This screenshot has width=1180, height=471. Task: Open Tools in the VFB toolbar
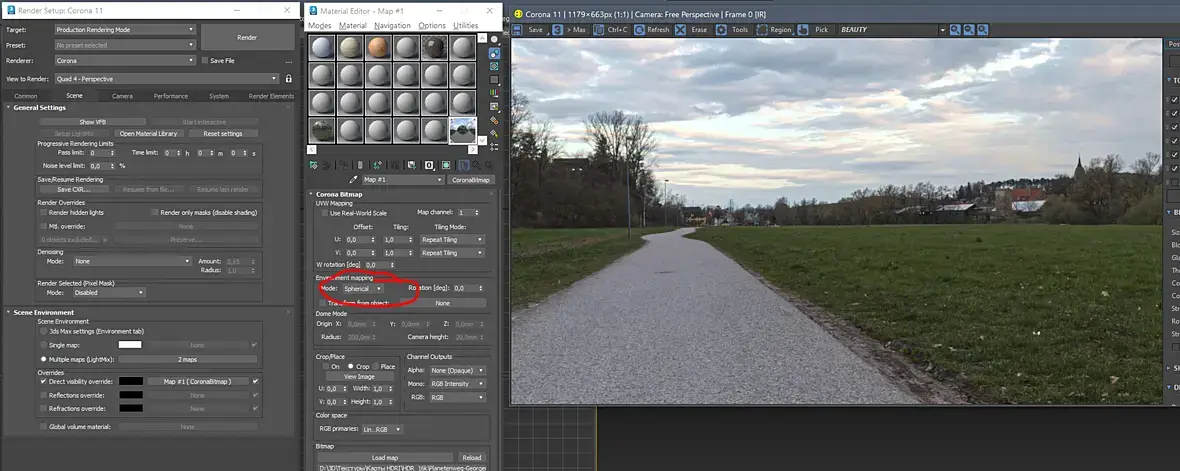pyautogui.click(x=732, y=29)
